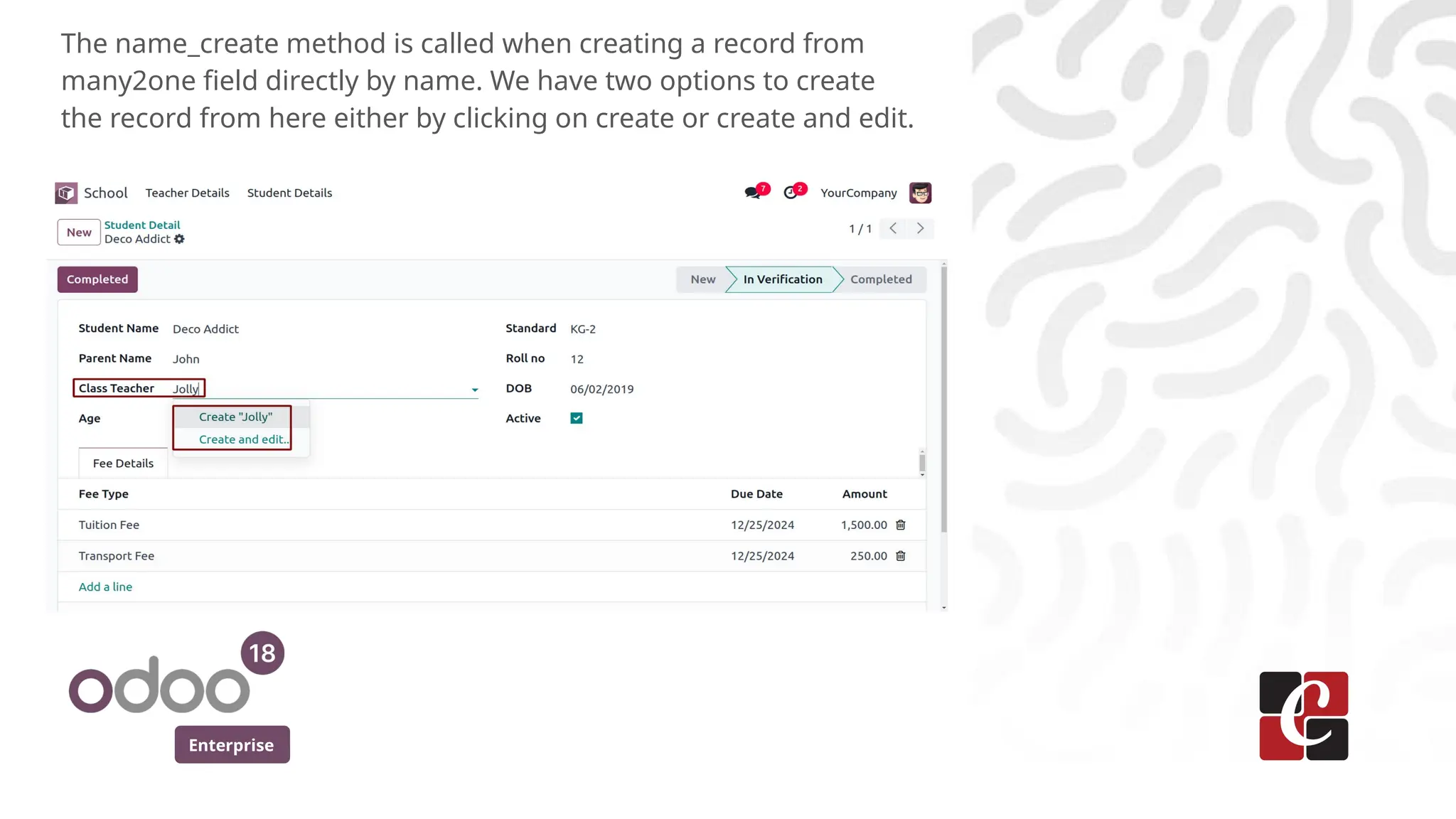The height and width of the screenshot is (819, 1456).
Task: Edit the Standard field KG-2
Action: (x=583, y=329)
